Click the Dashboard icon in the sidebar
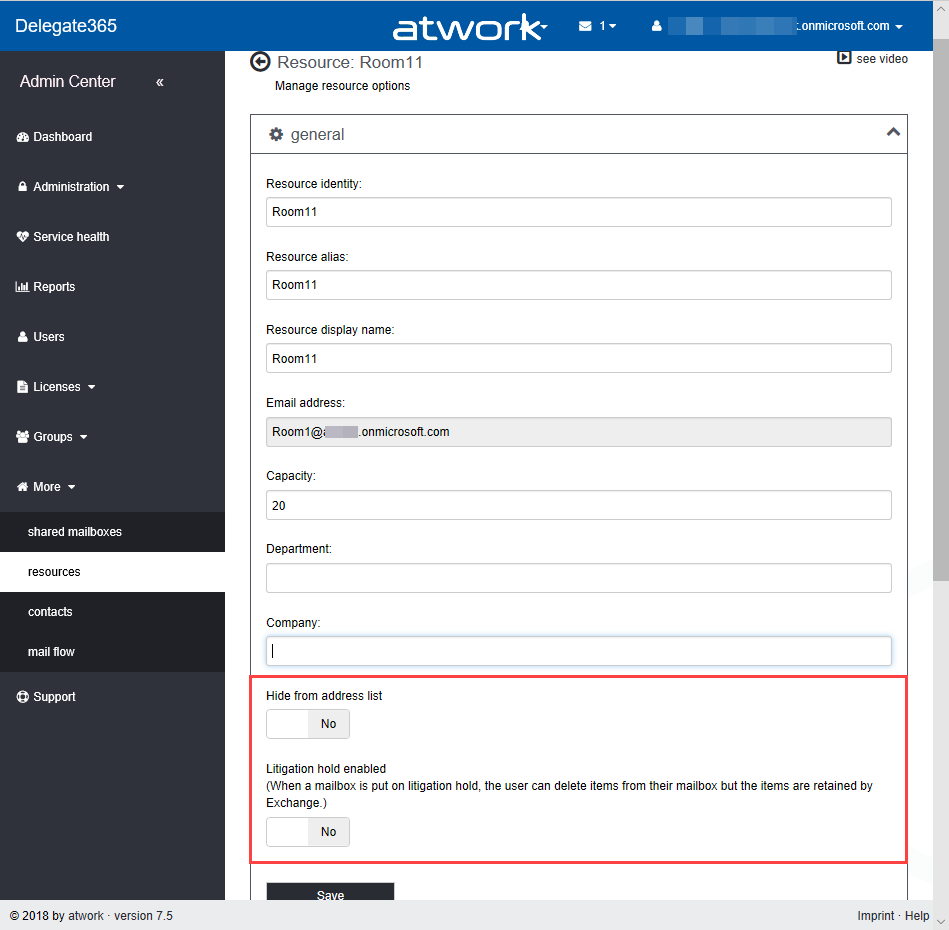 (23, 137)
